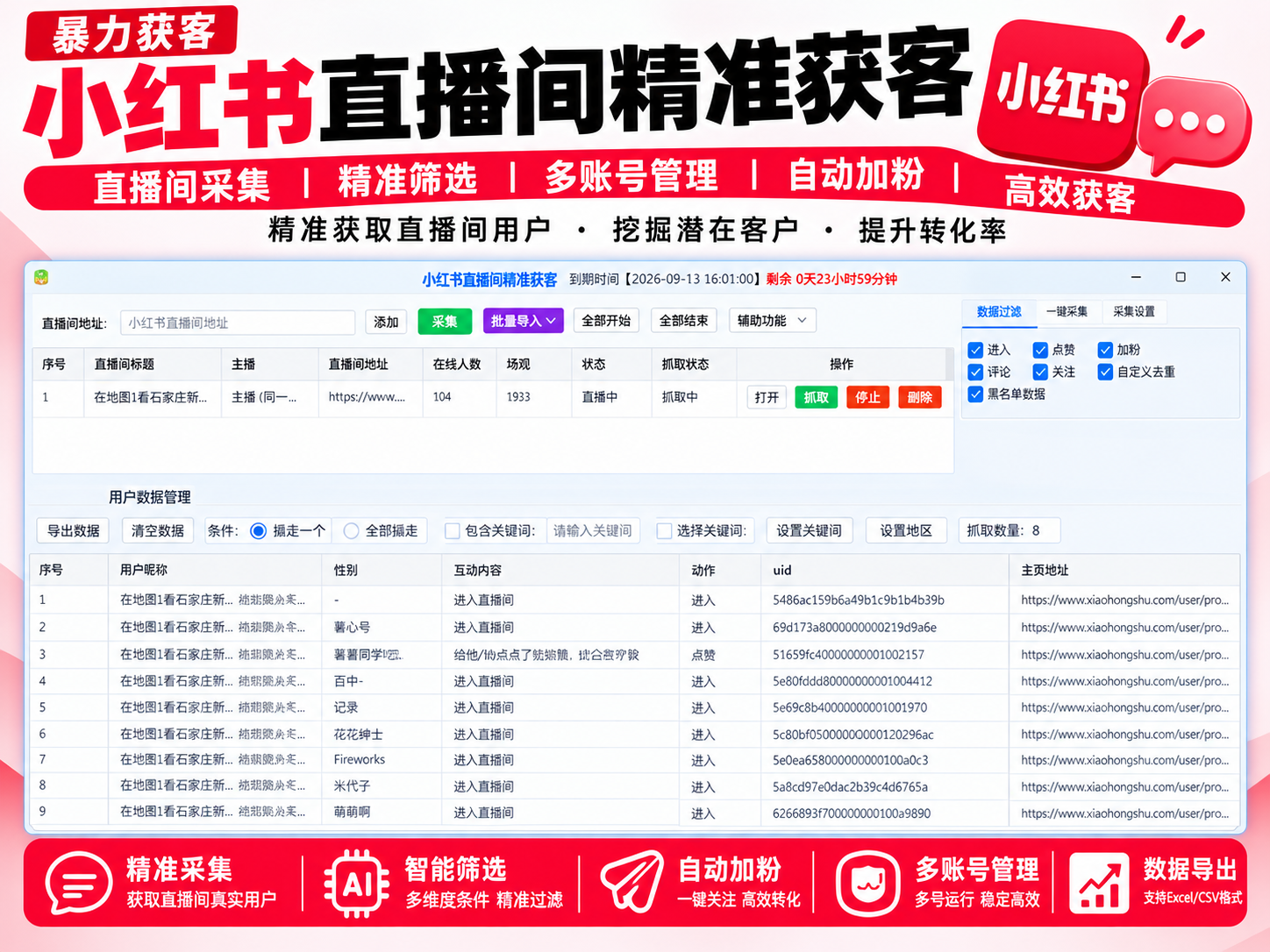Click uid 5a8cd97e0dac2b39c4d6765a

850,787
